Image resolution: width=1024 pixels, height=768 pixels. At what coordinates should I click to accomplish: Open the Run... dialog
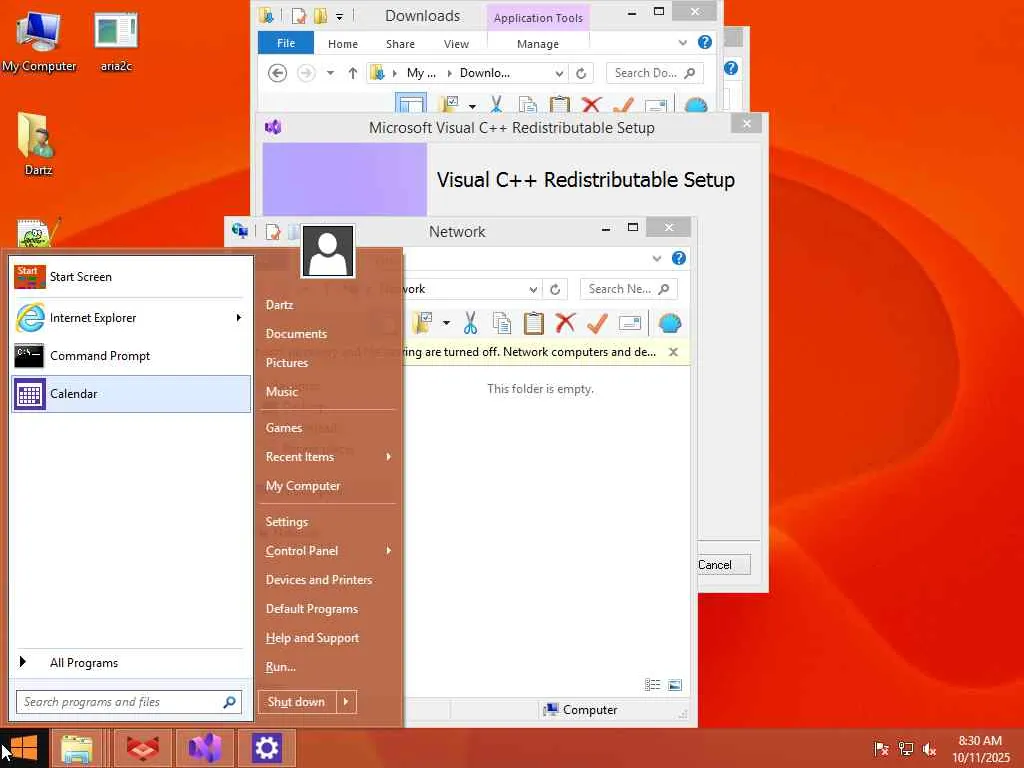point(281,667)
